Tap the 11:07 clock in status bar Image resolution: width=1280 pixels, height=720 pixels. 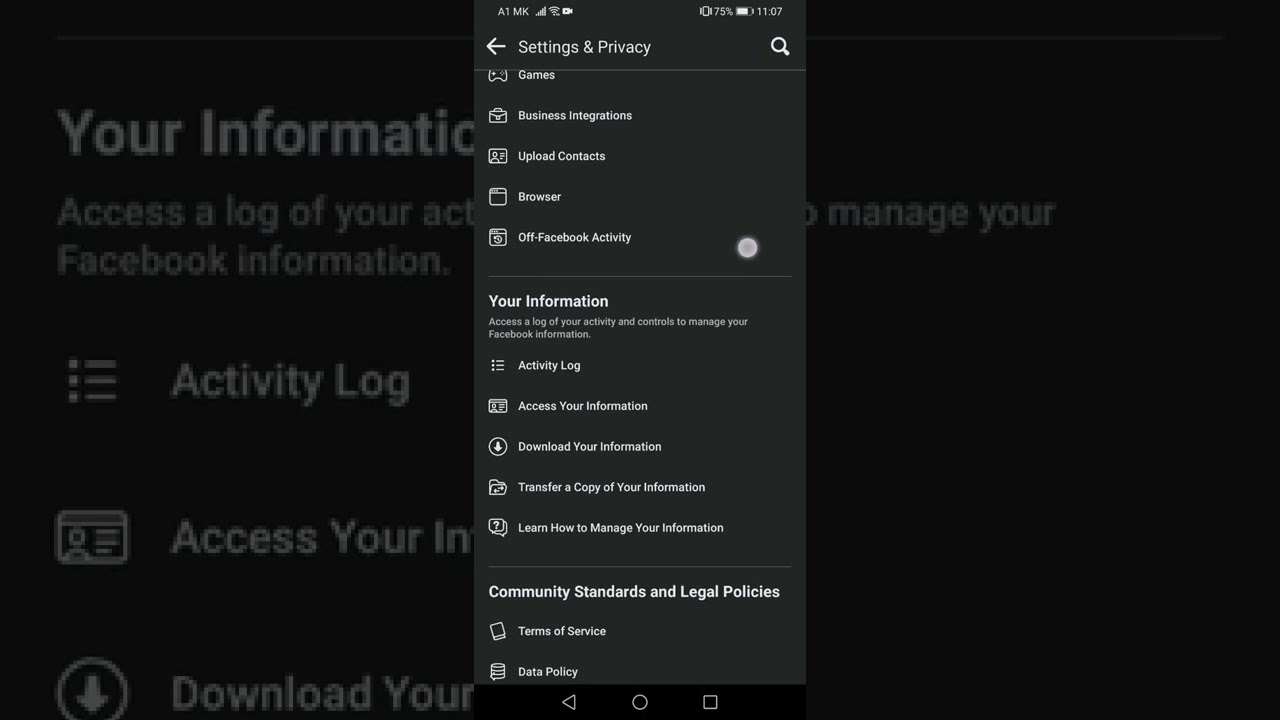(769, 11)
